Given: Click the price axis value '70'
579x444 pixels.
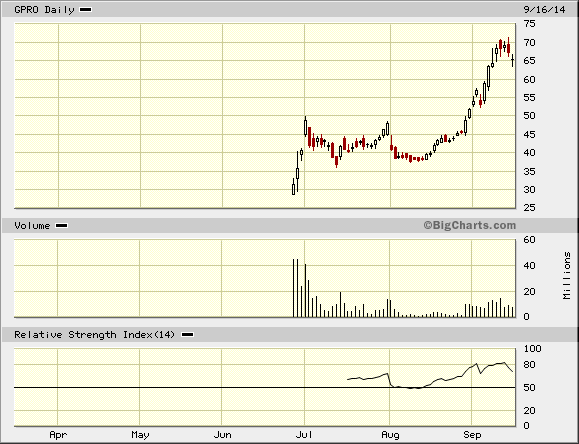Looking at the screenshot, I should click(x=530, y=43).
